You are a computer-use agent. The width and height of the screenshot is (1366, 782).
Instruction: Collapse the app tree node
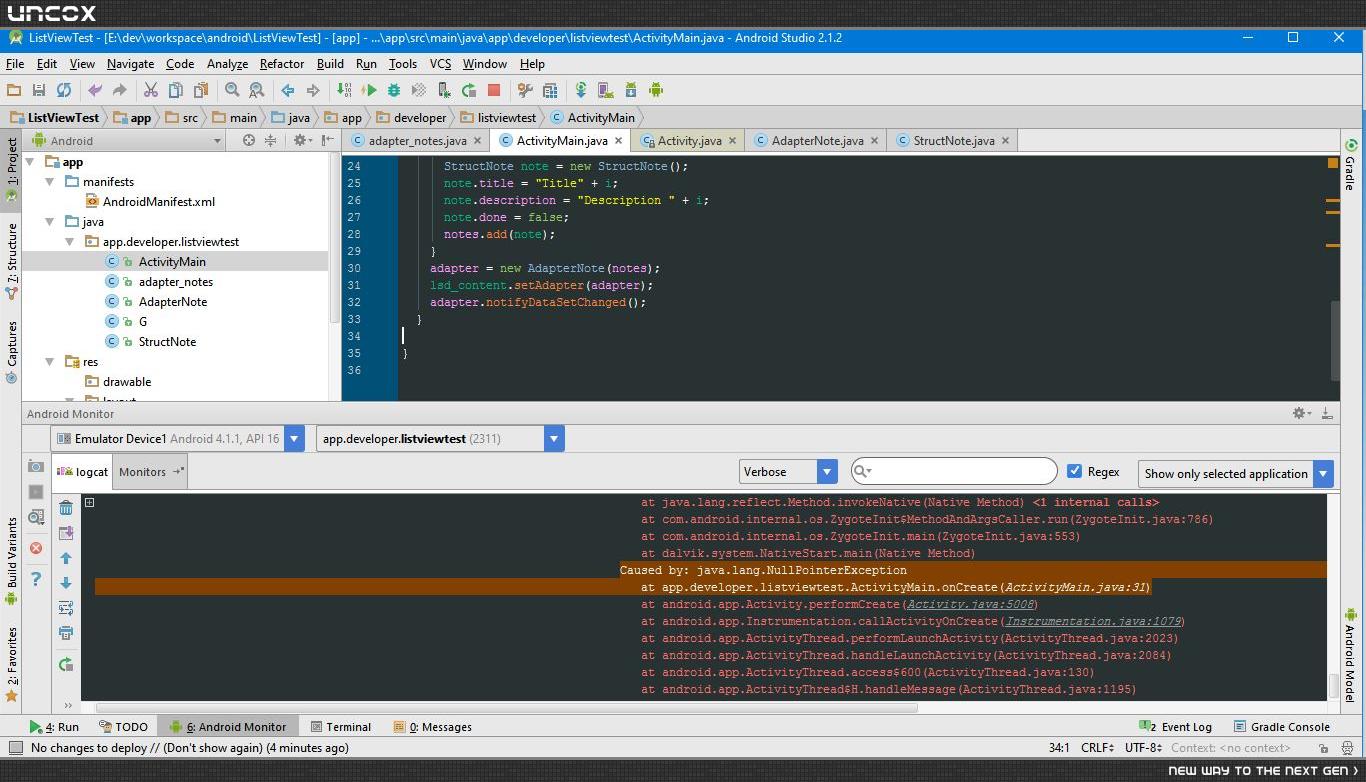(x=30, y=162)
